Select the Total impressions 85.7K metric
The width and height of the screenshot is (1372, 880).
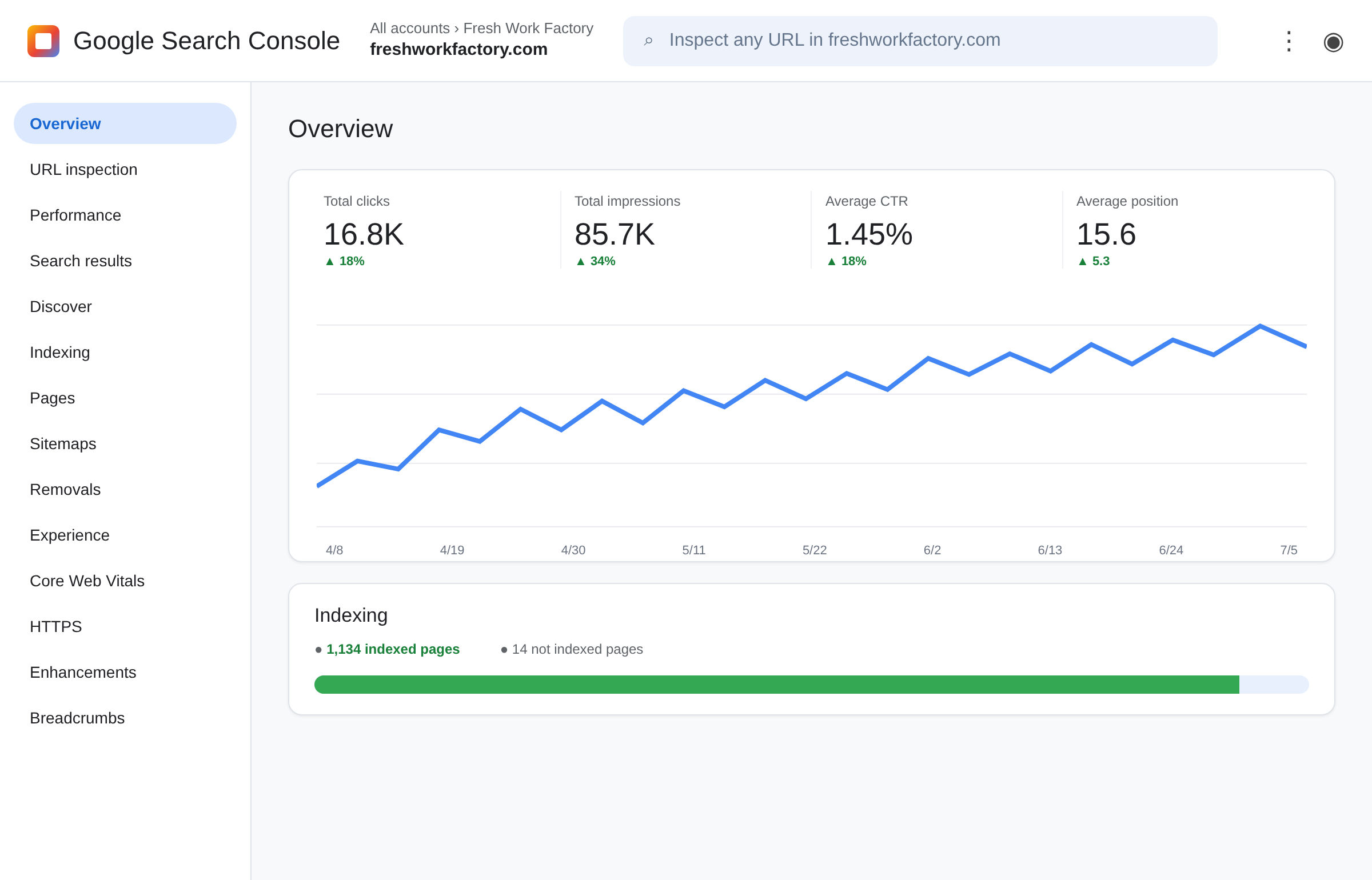click(x=685, y=230)
